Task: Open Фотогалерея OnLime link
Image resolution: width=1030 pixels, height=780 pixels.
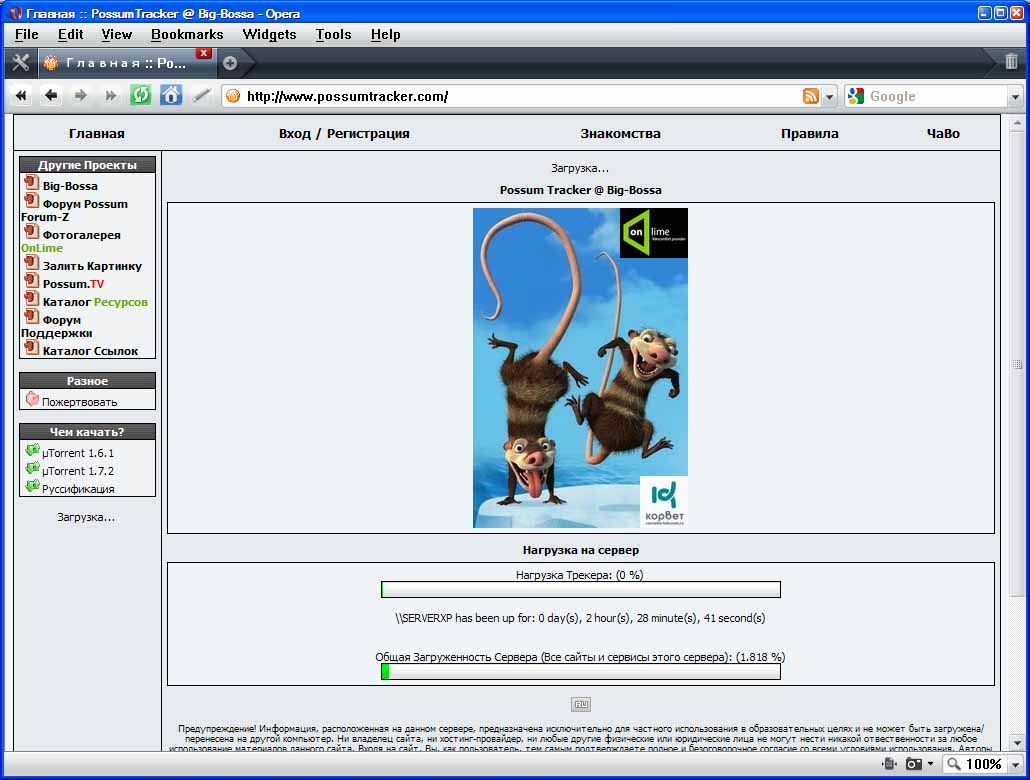Action: tap(71, 241)
